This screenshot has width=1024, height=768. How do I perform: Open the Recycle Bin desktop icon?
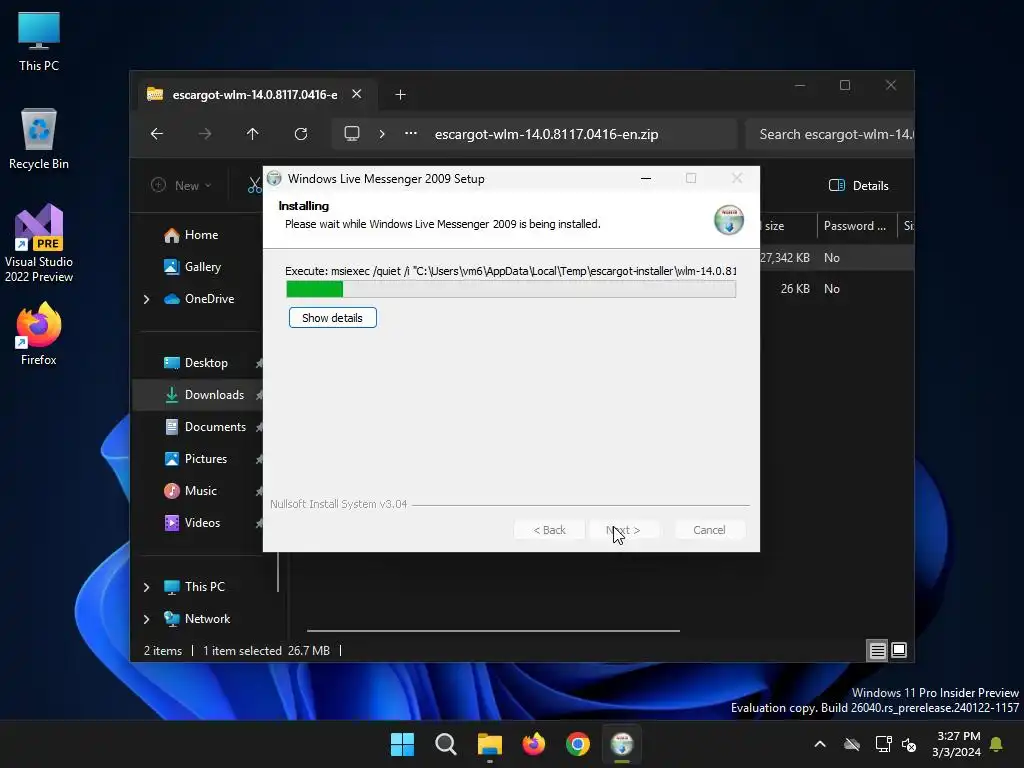pos(39,139)
